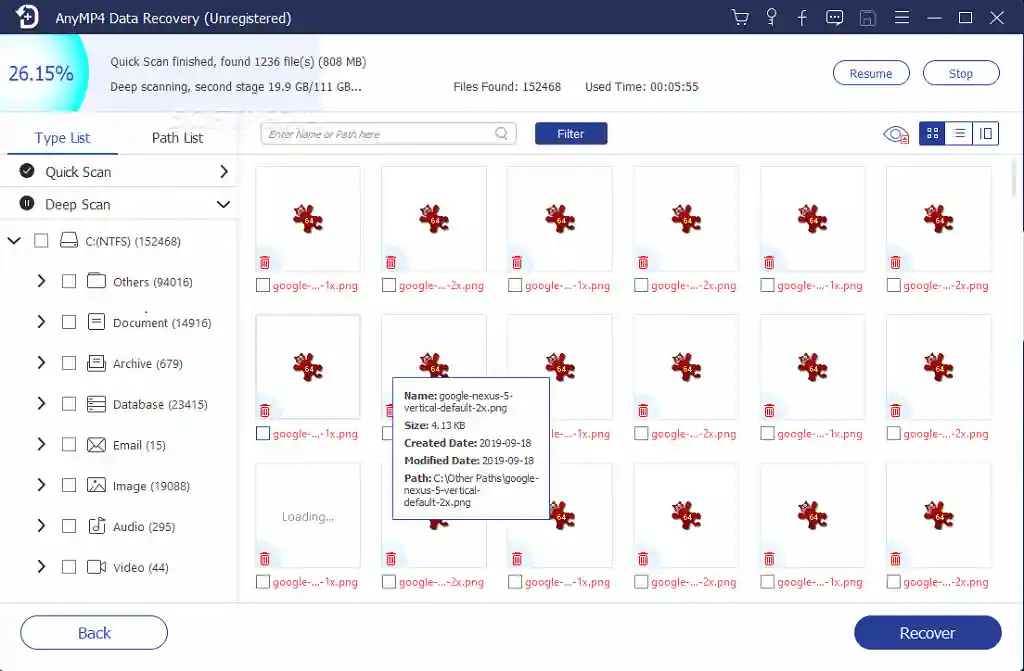Switch to the Path List tab
Viewport: 1024px width, 671px height.
[177, 137]
